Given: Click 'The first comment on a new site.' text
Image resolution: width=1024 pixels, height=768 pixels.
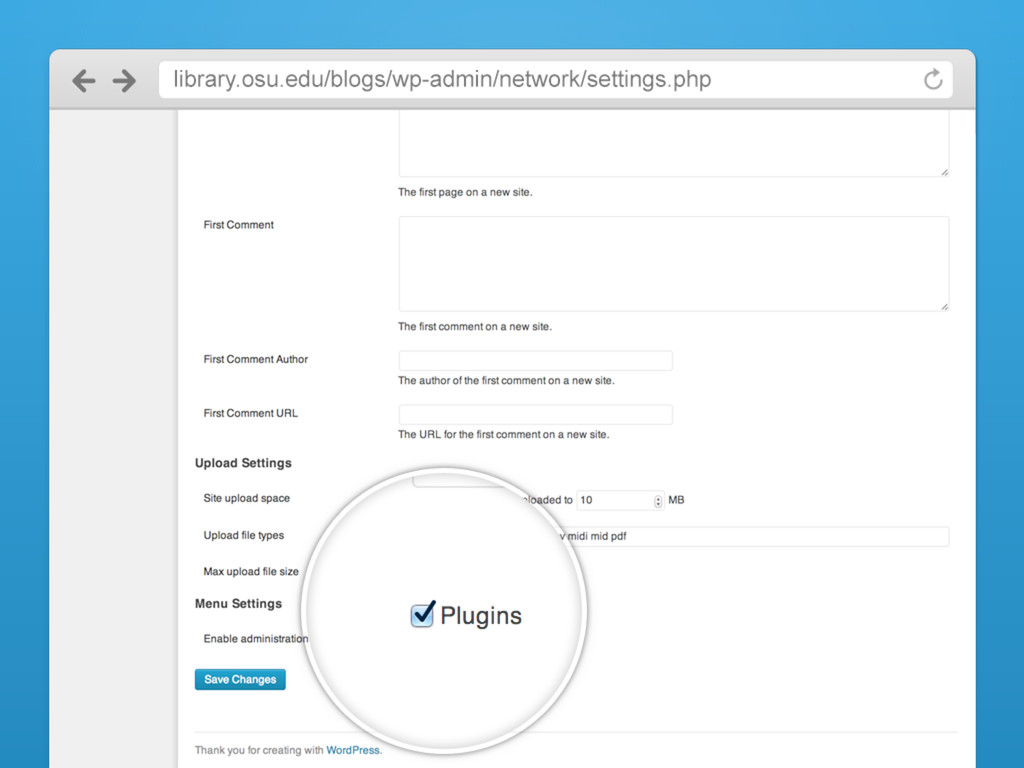Looking at the screenshot, I should (475, 327).
